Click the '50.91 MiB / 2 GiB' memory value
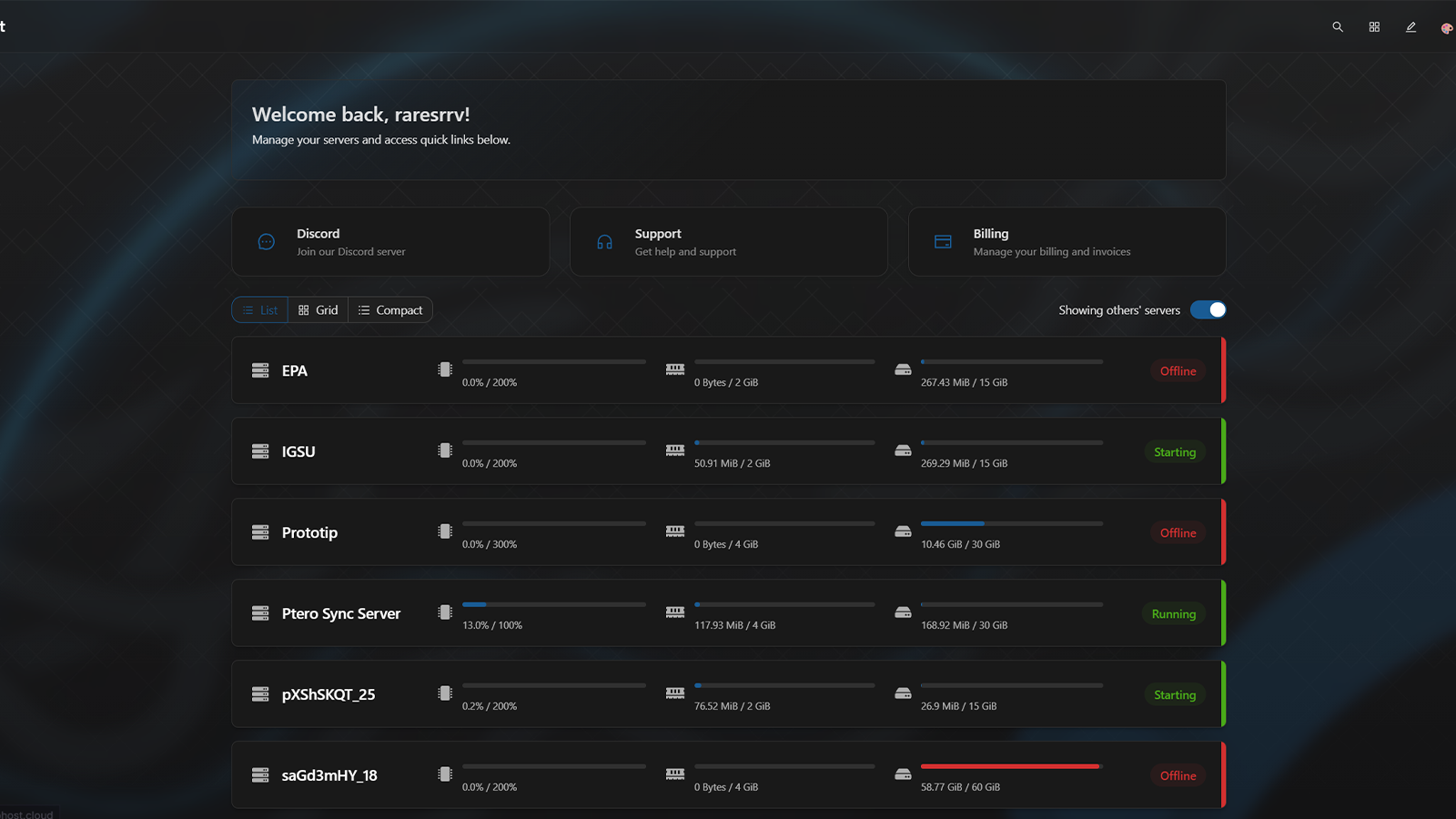Screen dimensions: 1456x819 tap(733, 463)
